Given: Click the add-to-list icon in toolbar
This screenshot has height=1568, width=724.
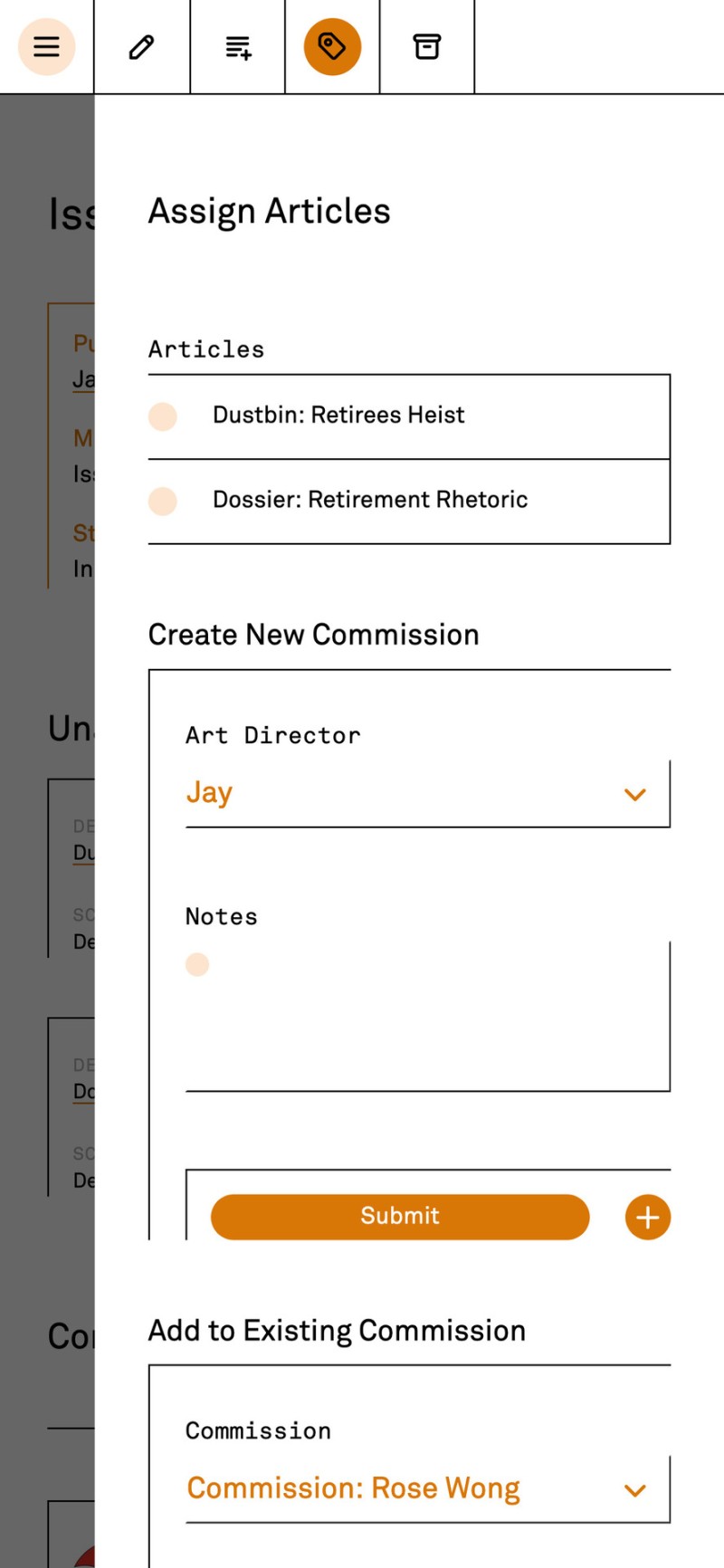Looking at the screenshot, I should click(238, 47).
